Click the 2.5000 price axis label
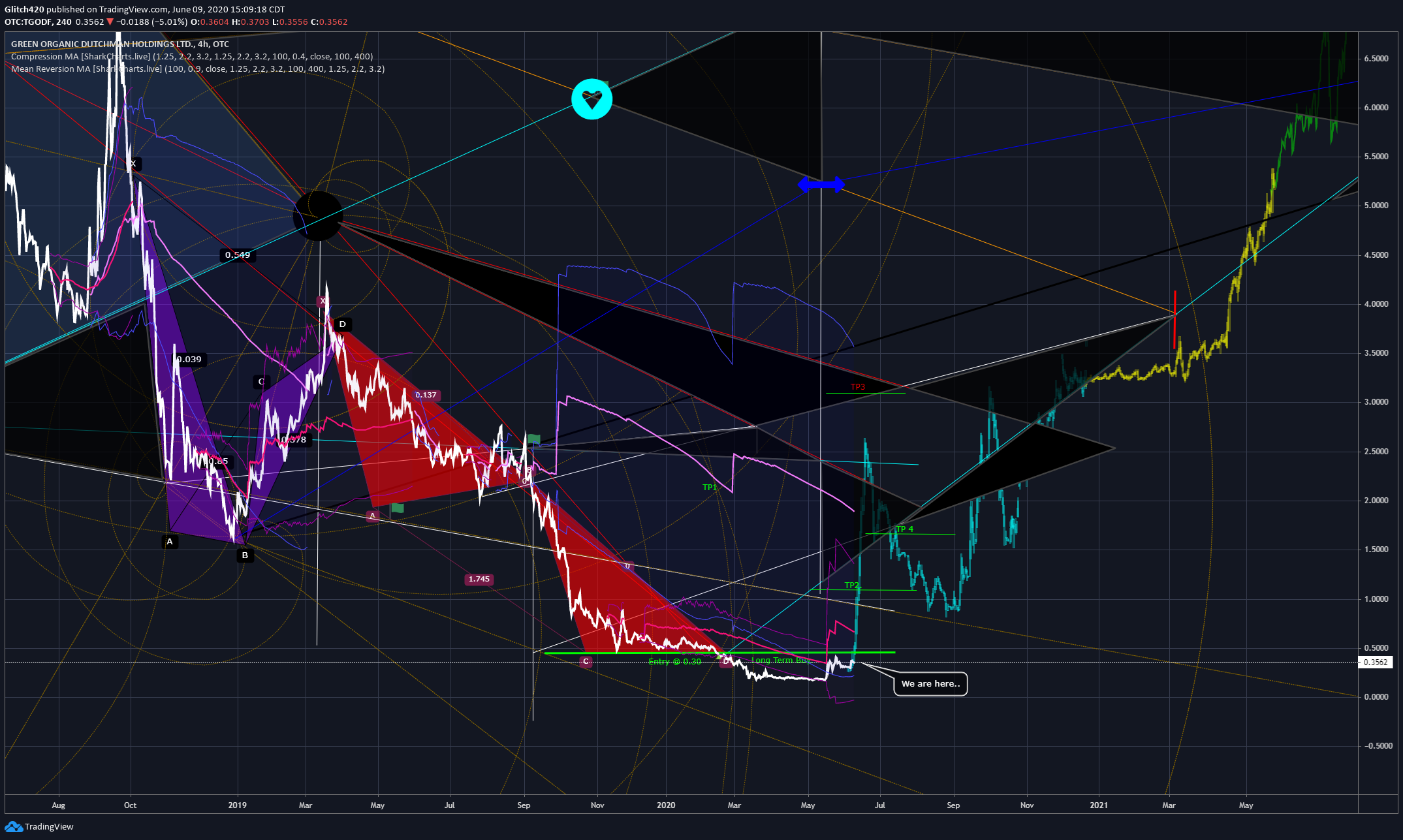Screen dimensions: 1403x840 tap(1376, 452)
